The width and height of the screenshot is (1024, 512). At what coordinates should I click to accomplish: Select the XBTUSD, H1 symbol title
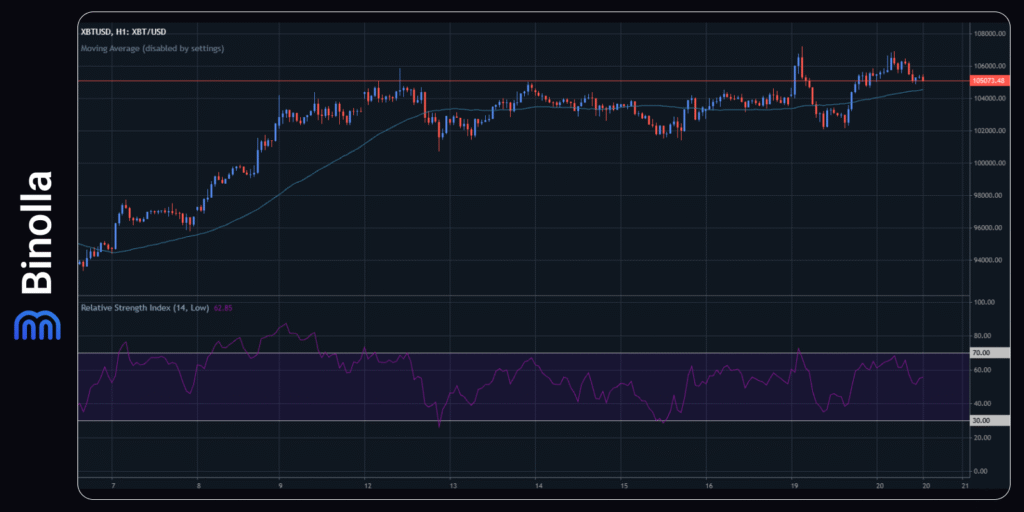[x=126, y=32]
